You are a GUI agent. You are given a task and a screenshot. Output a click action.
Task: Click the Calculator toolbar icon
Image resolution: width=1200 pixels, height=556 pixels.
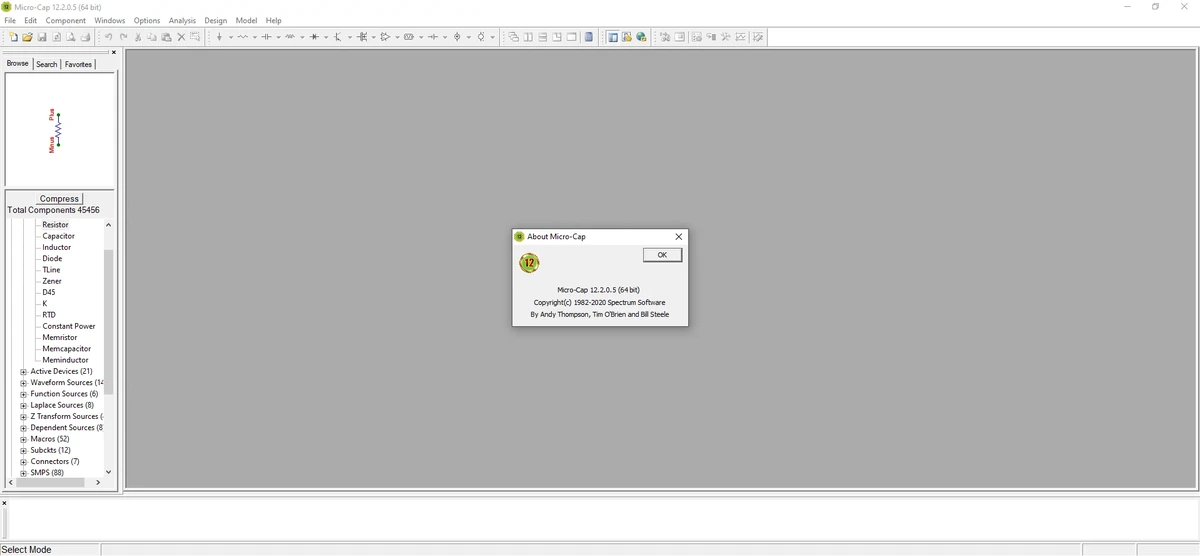589,37
